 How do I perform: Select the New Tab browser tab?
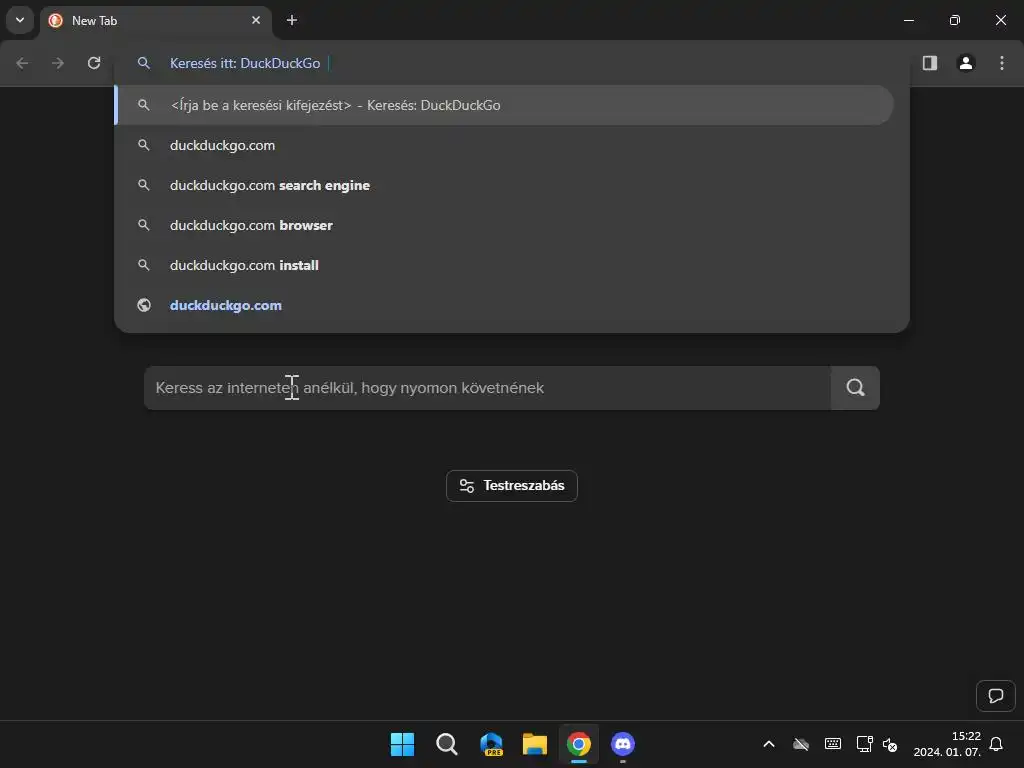155,21
